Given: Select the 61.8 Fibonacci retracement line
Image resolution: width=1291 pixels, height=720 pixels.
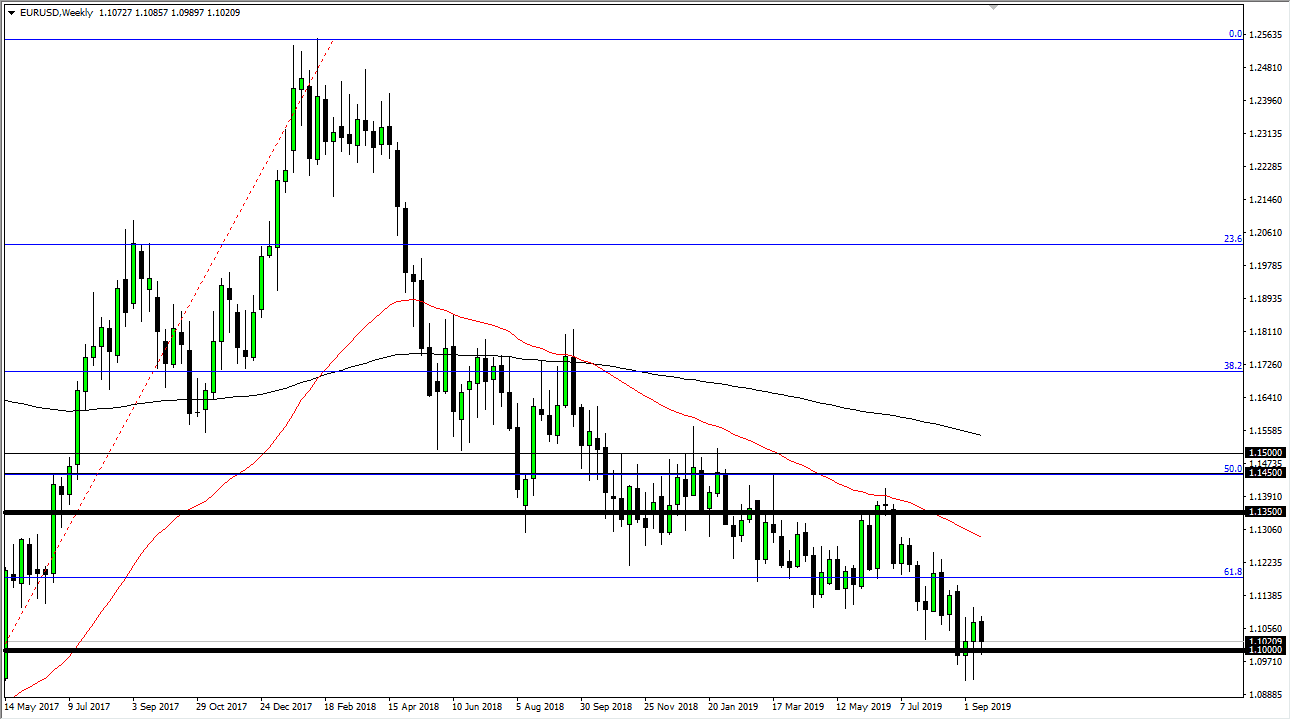Looking at the screenshot, I should [600, 578].
